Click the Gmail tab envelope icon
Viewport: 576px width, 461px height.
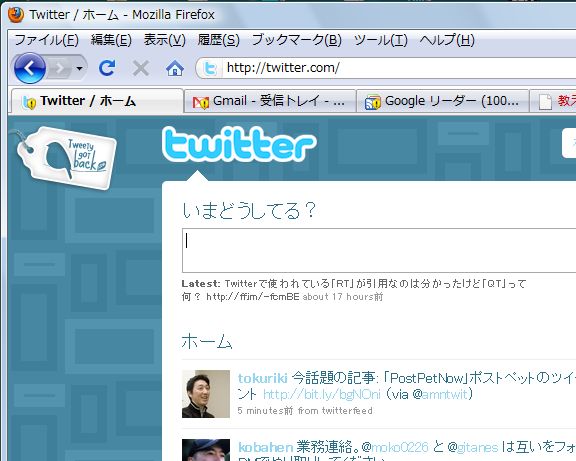pyautogui.click(x=201, y=102)
